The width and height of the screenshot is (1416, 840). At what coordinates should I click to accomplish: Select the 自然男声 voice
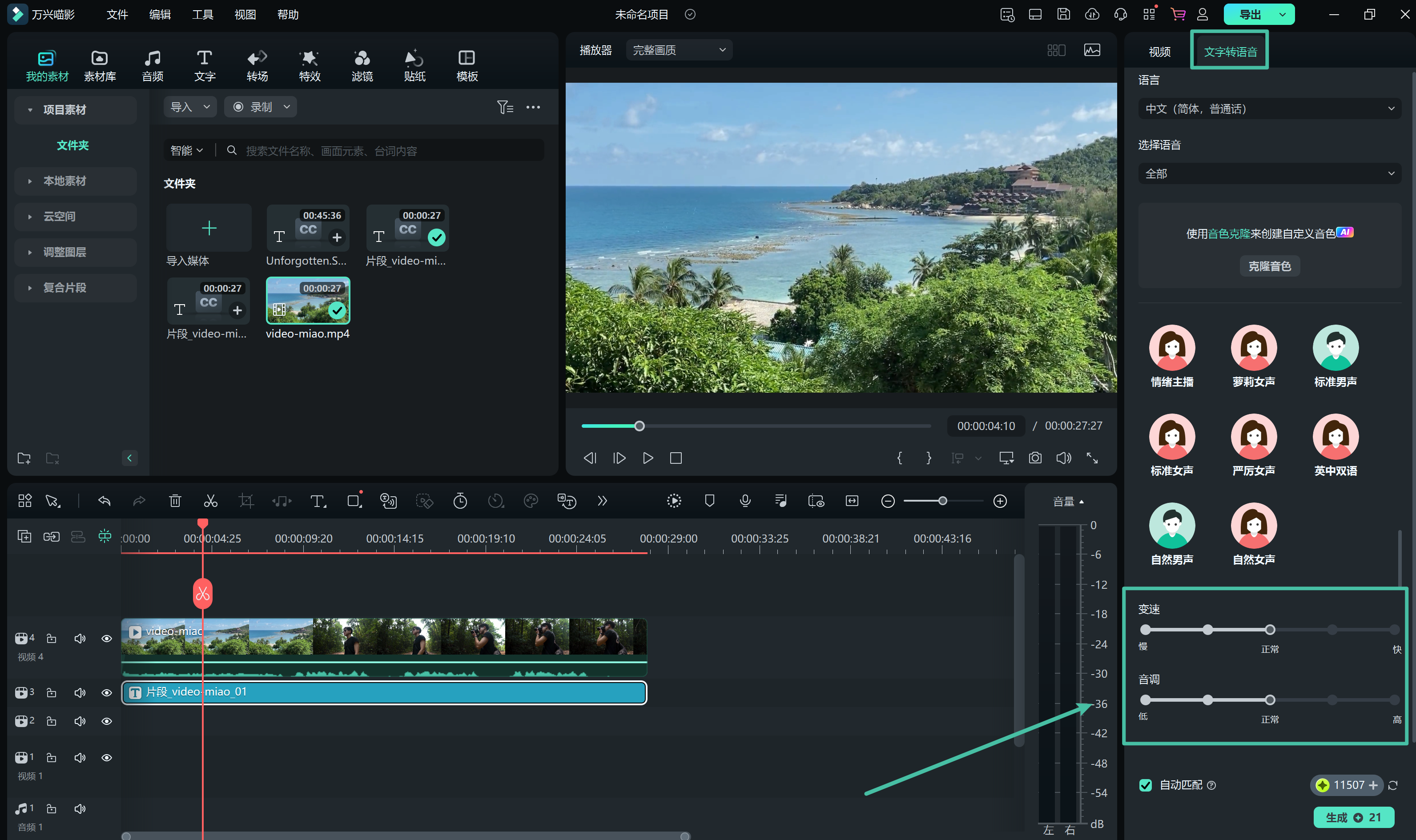click(x=1172, y=535)
